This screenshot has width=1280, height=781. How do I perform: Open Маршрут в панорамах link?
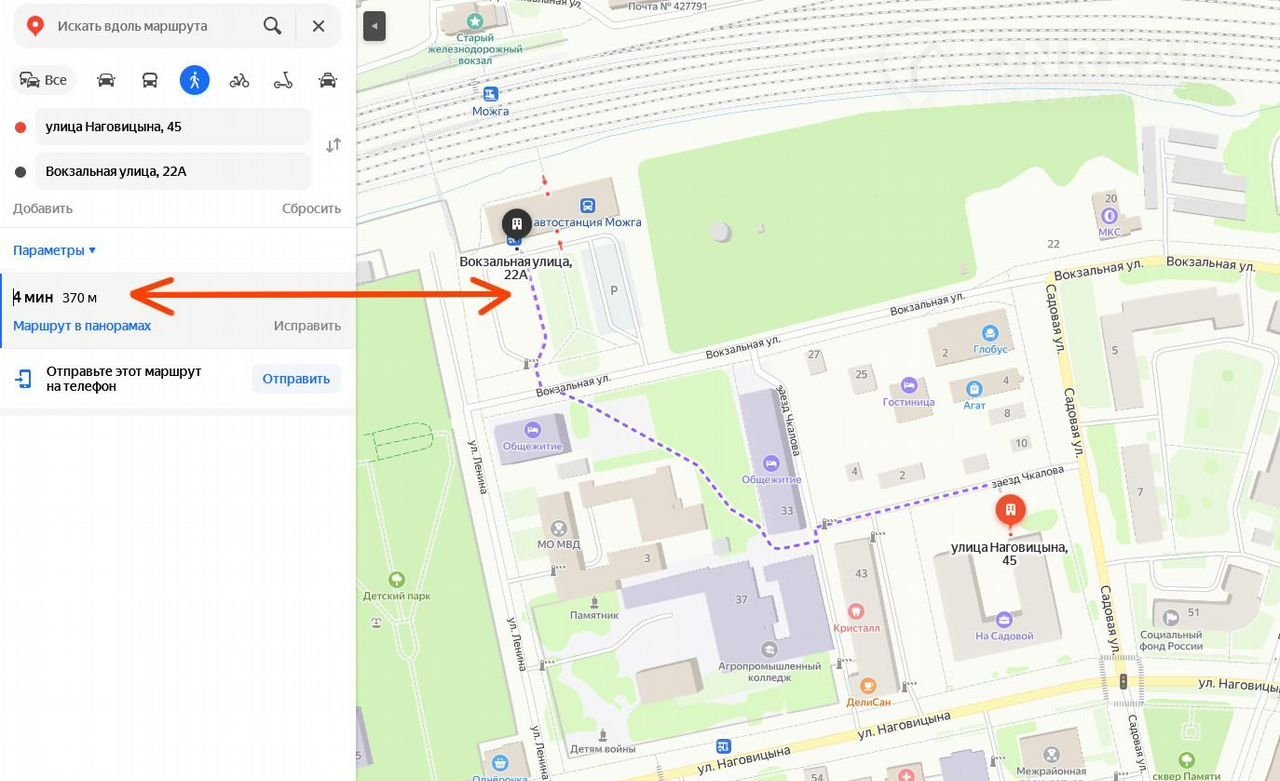[82, 326]
